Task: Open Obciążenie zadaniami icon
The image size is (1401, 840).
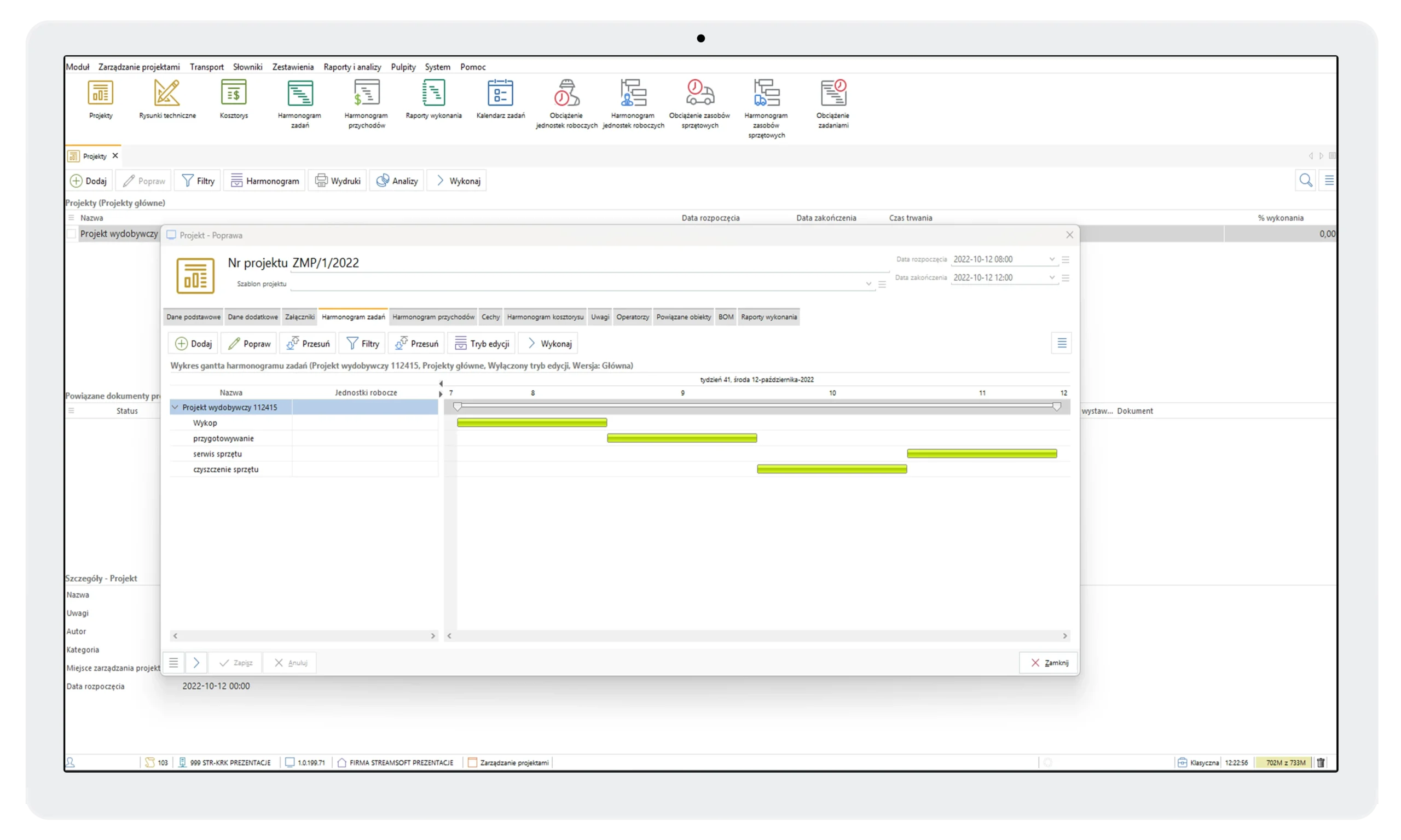Action: (x=833, y=93)
